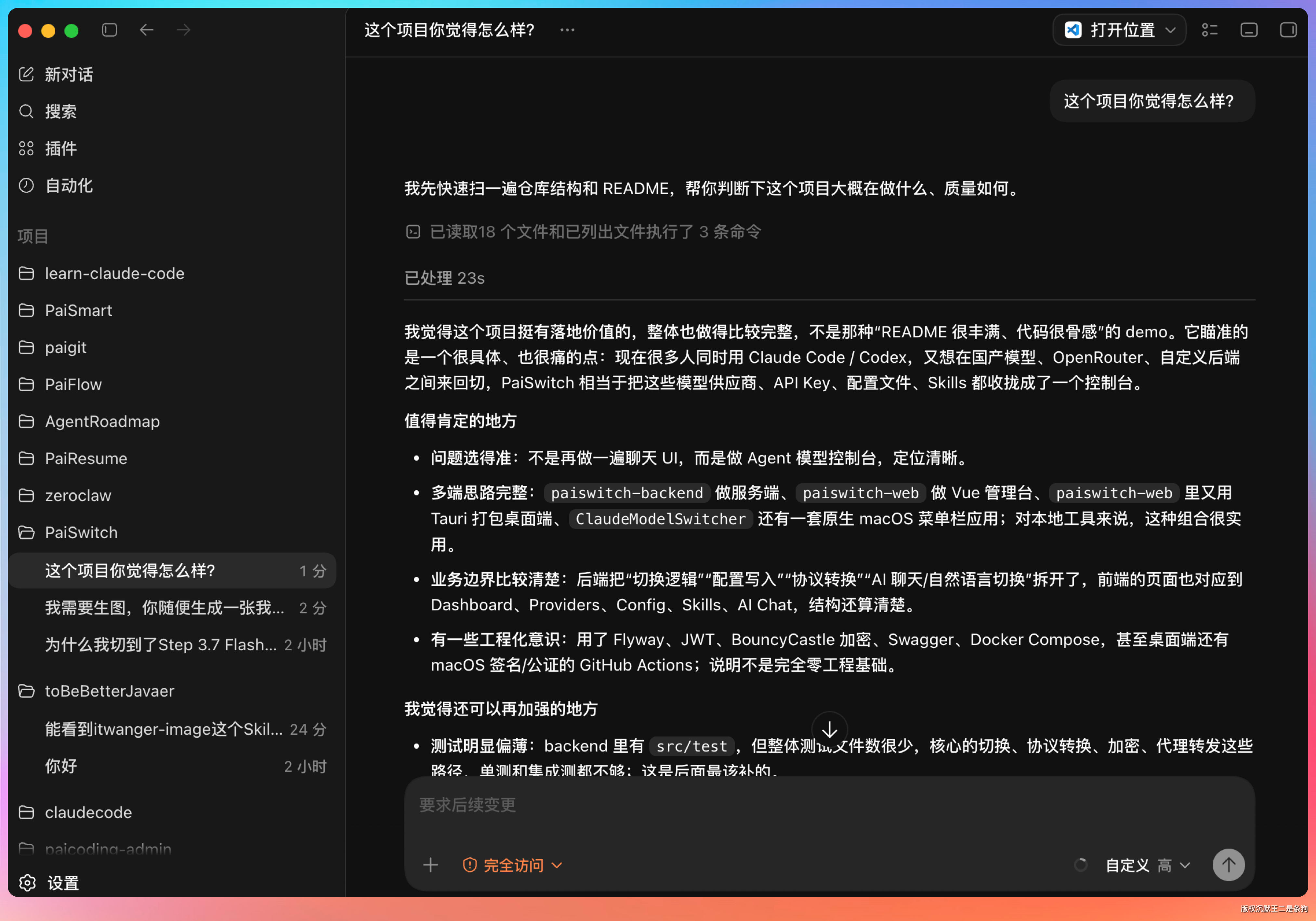Open conversation 这个项目你觉得怎么样? in sidebar
Screen dimensions: 1316x921
pyautogui.click(x=172, y=570)
